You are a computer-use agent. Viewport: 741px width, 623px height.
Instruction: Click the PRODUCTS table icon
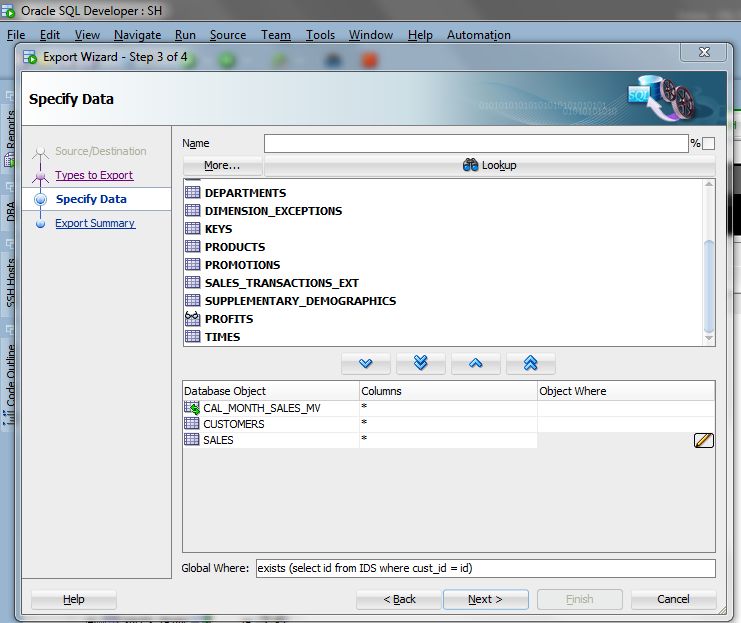192,246
